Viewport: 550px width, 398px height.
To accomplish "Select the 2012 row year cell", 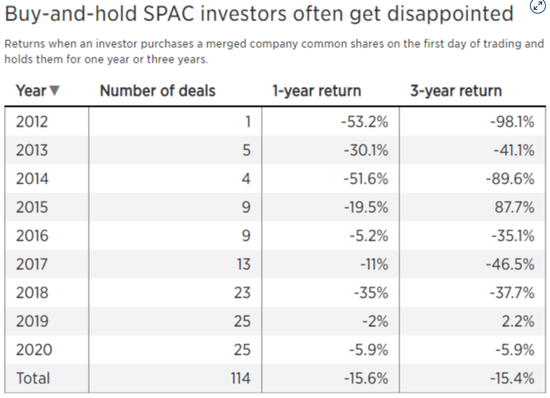I will [x=32, y=122].
